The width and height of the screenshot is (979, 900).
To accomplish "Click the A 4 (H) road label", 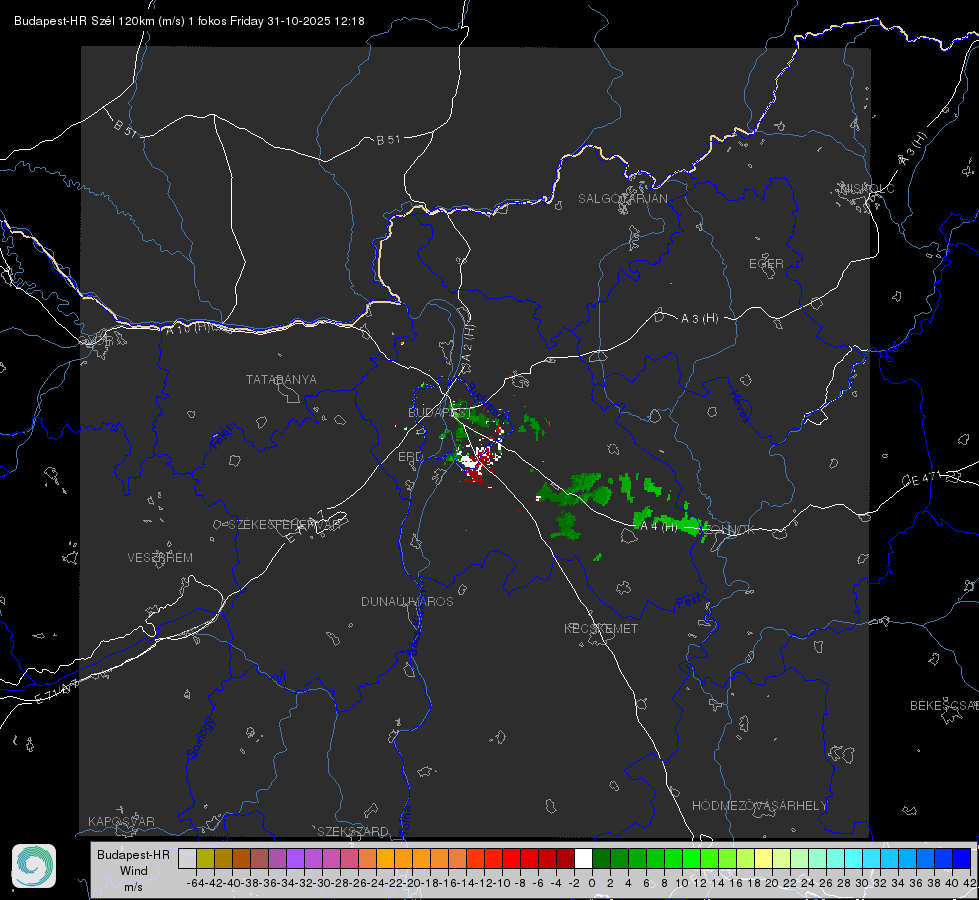I will 659,527.
